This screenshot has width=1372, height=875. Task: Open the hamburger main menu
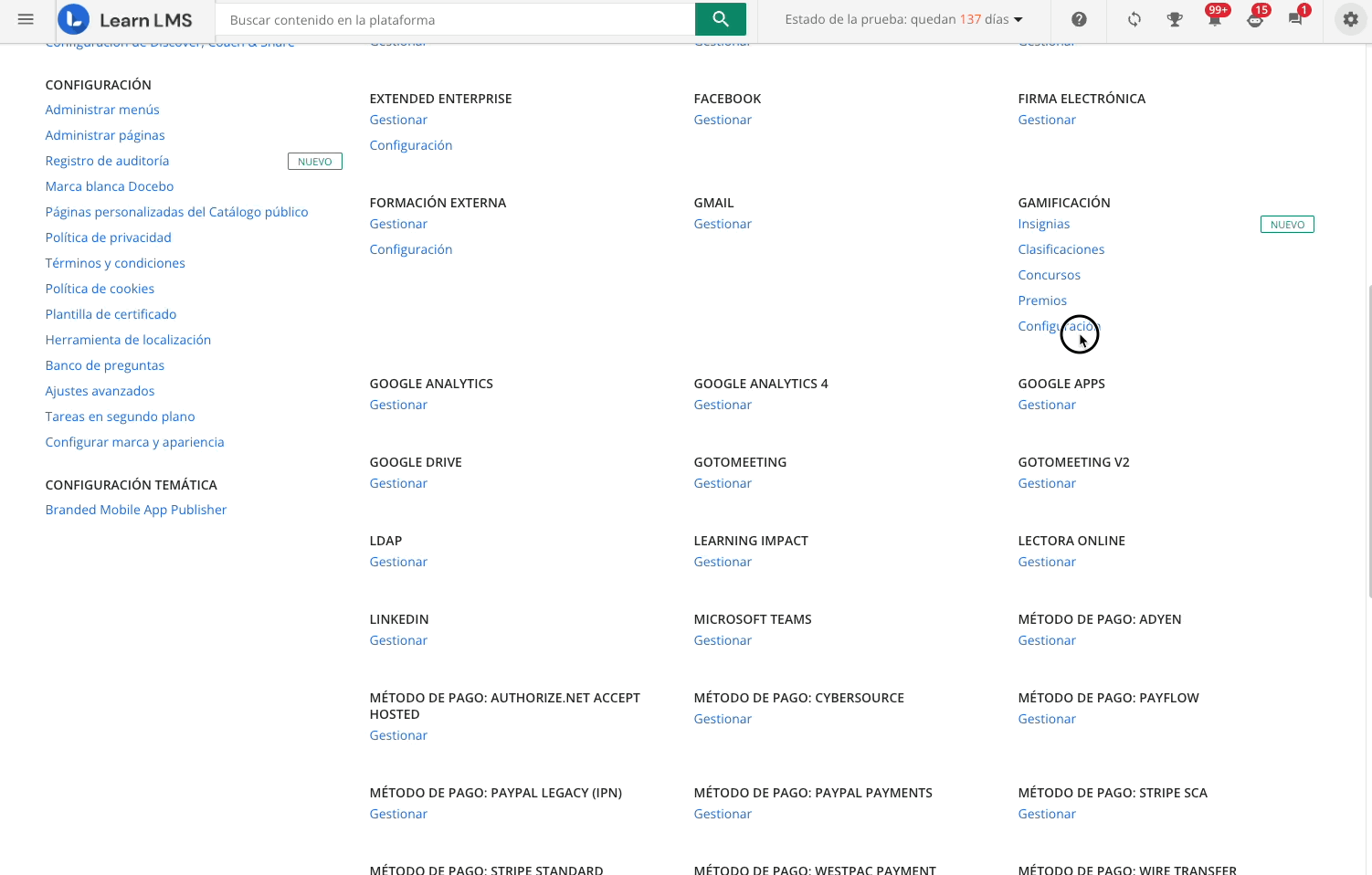coord(26,19)
